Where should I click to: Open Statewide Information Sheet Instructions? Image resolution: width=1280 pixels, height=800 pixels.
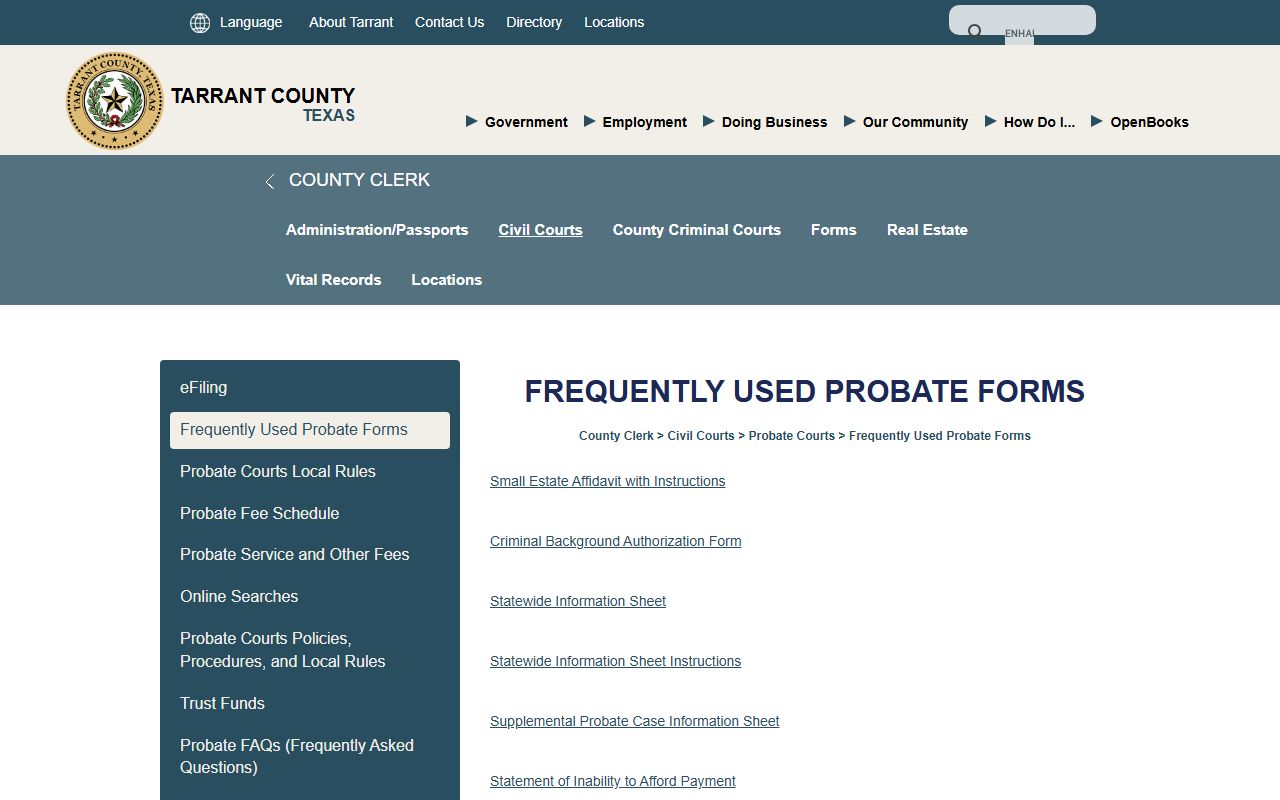pyautogui.click(x=615, y=661)
